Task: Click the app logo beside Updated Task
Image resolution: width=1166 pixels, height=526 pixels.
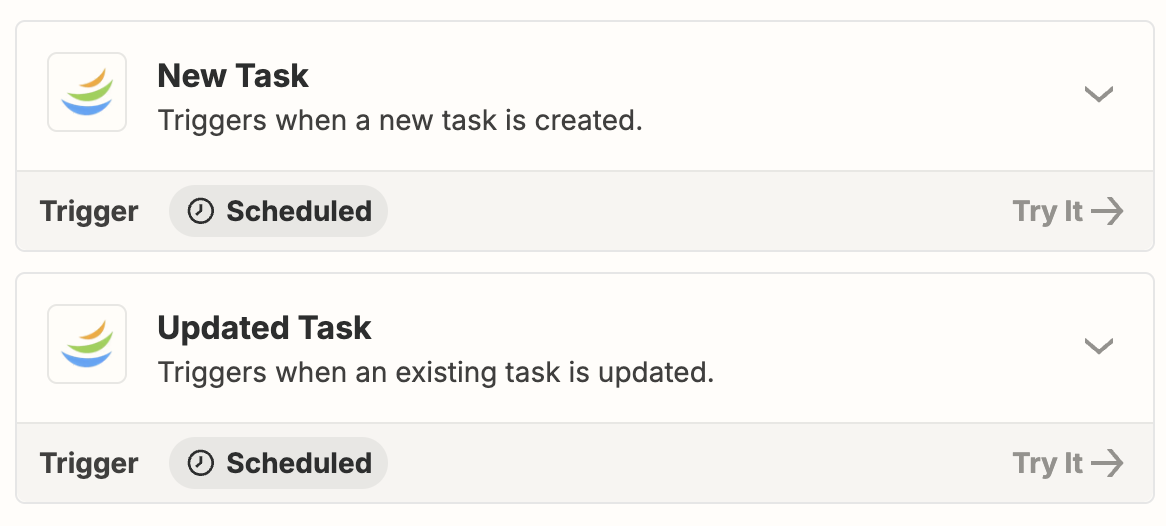Action: point(87,344)
